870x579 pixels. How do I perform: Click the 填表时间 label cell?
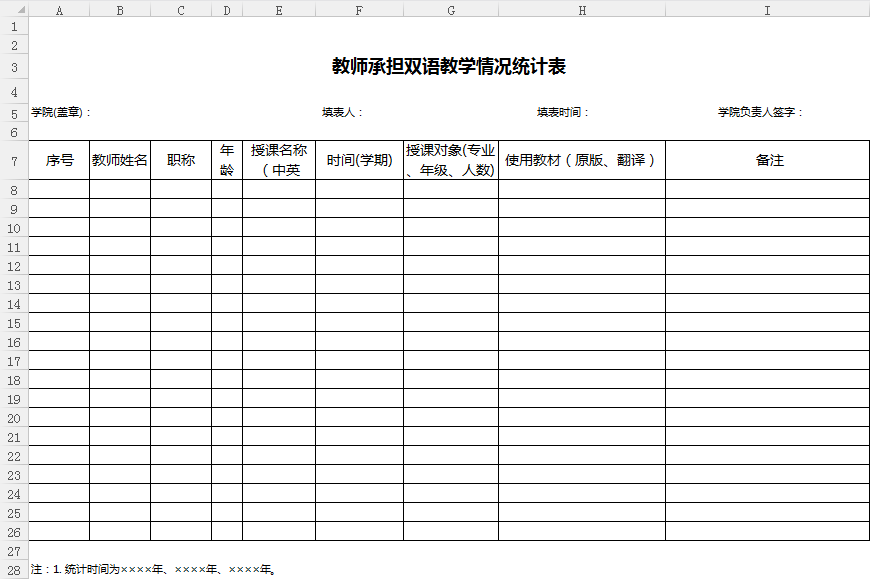(563, 113)
